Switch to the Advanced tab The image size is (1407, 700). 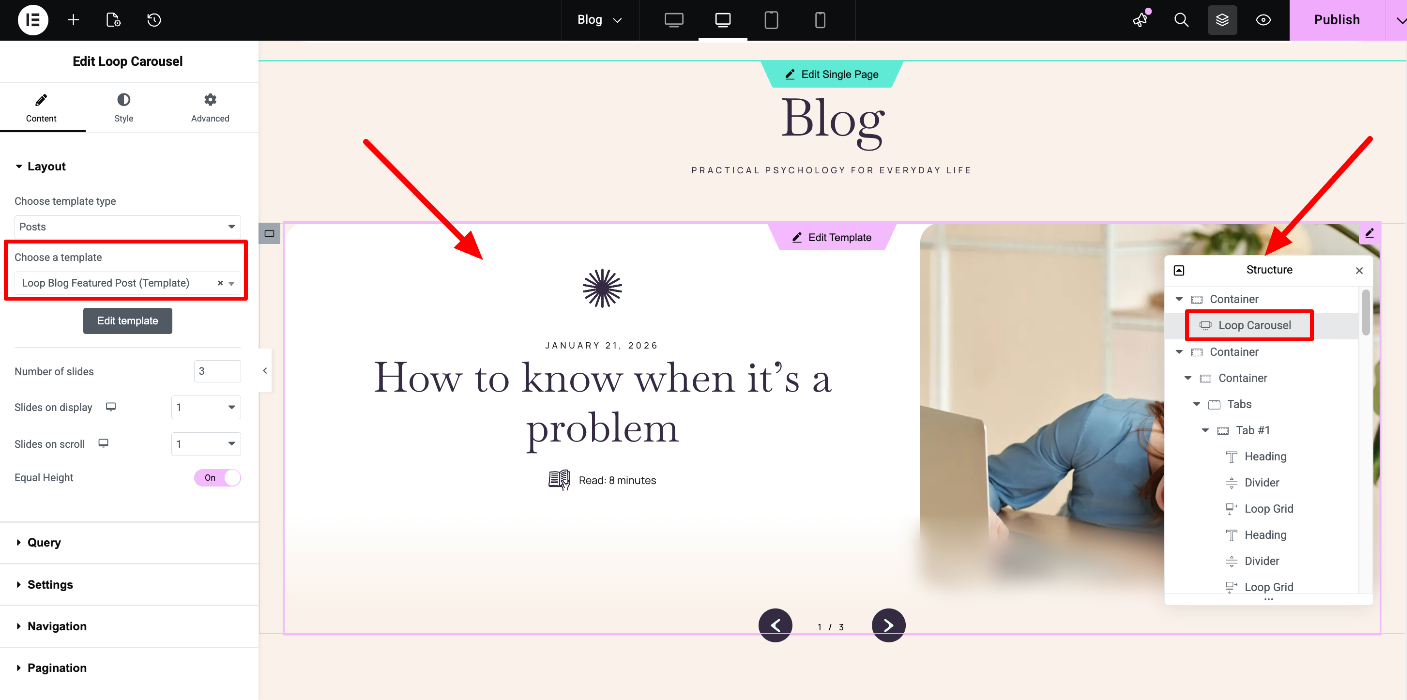coord(210,108)
